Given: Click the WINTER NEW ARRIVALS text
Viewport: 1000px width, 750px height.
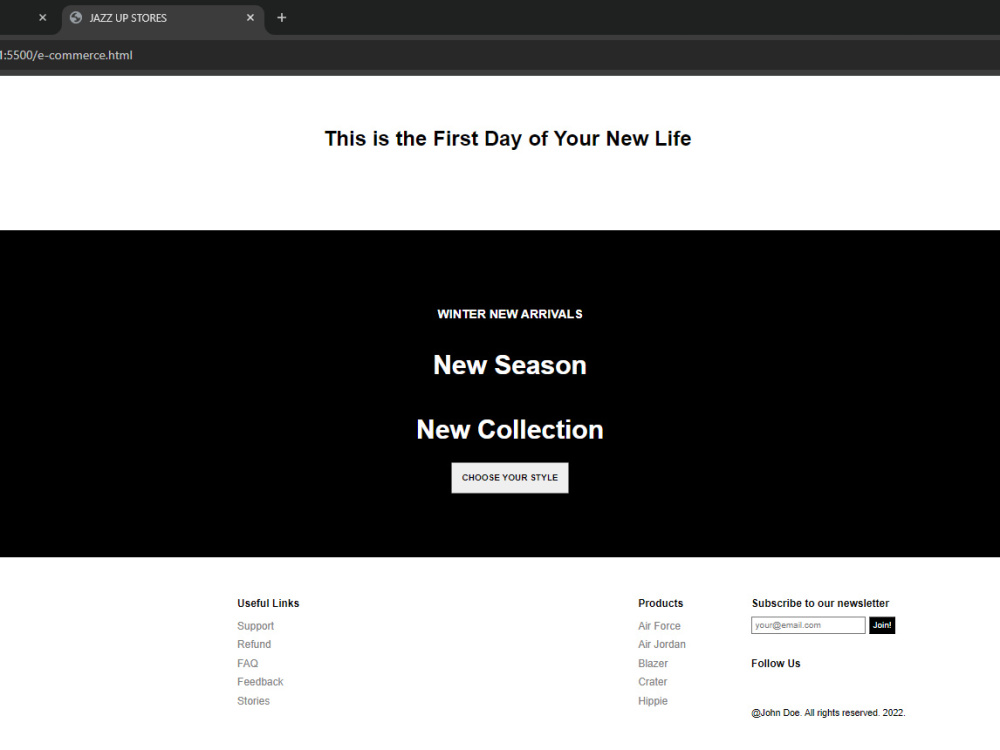Looking at the screenshot, I should pyautogui.click(x=510, y=314).
